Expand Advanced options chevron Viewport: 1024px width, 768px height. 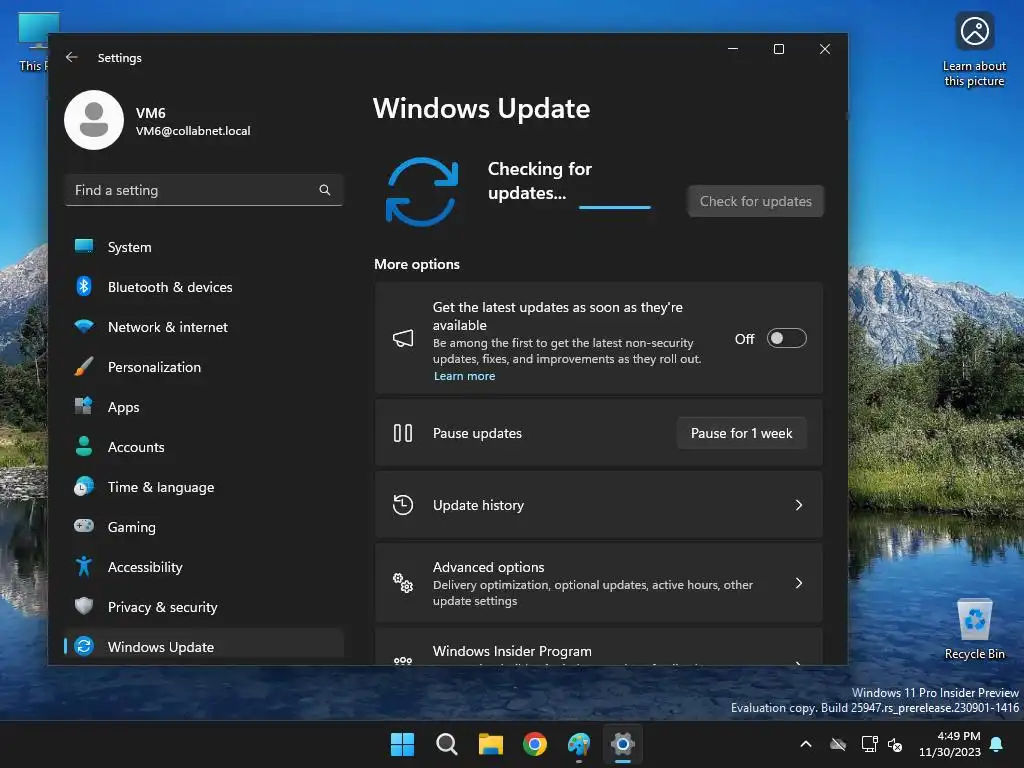tap(799, 583)
